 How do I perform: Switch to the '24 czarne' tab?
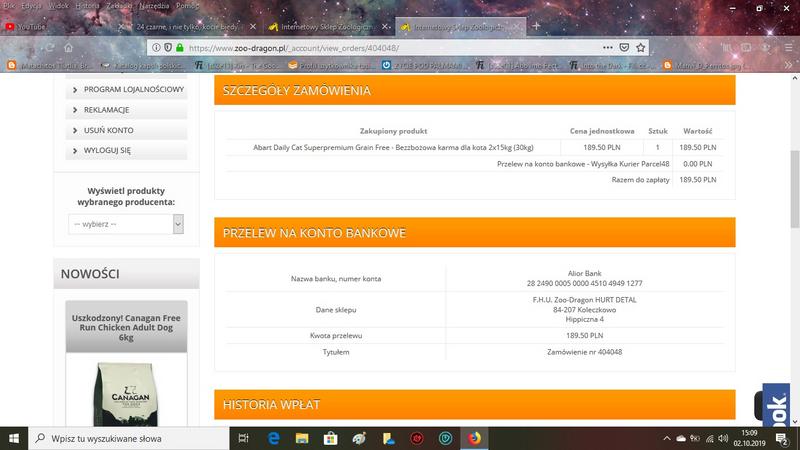196,26
